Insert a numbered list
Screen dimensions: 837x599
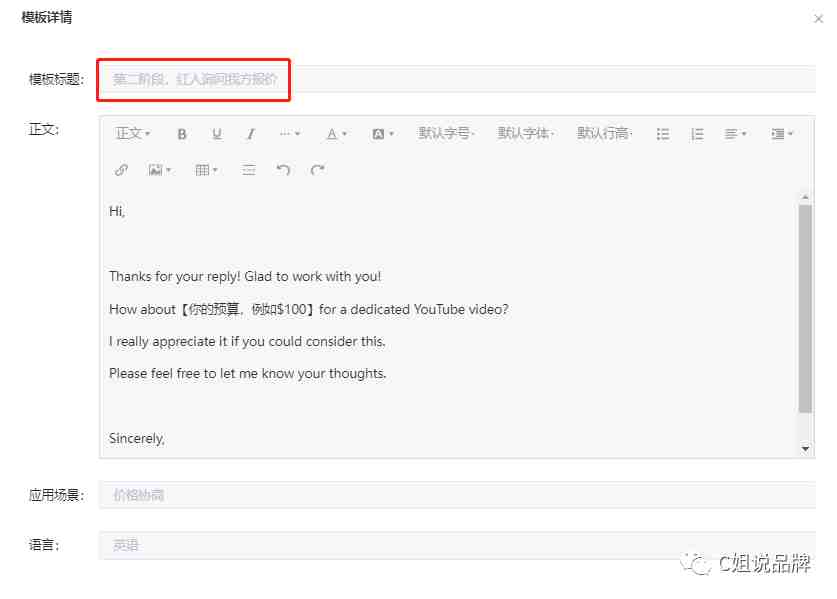pyautogui.click(x=697, y=134)
